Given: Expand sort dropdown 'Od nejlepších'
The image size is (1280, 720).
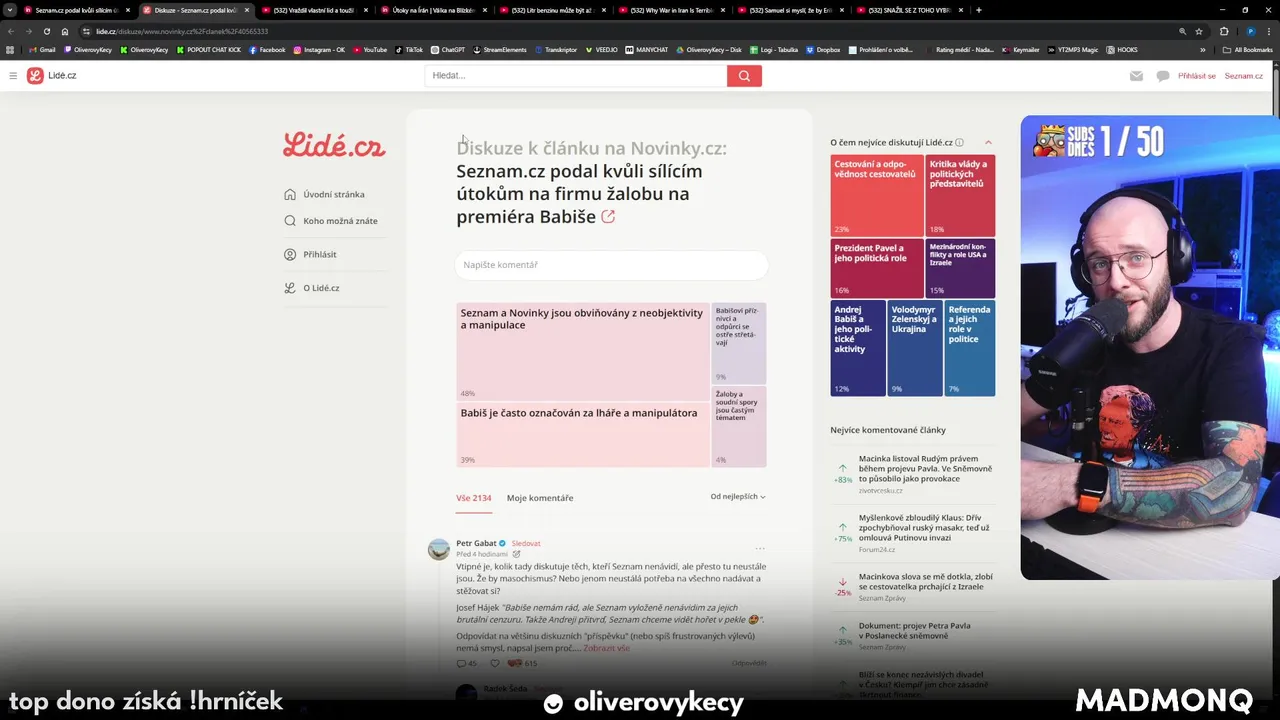Looking at the screenshot, I should click(738, 496).
